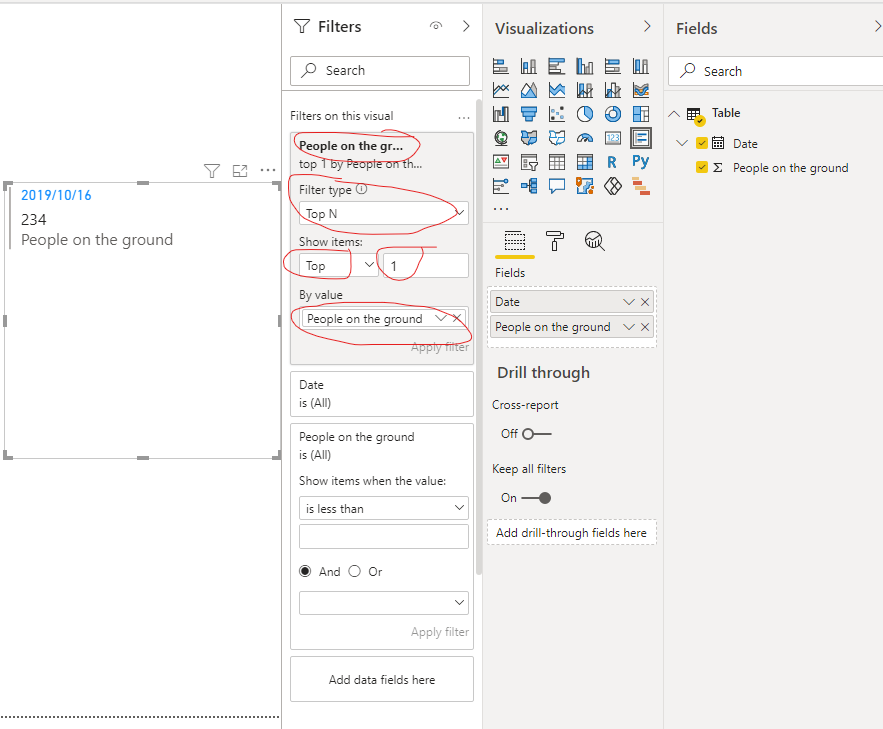Toggle the Keep all filters switch
This screenshot has height=729, width=883.
[x=536, y=498]
